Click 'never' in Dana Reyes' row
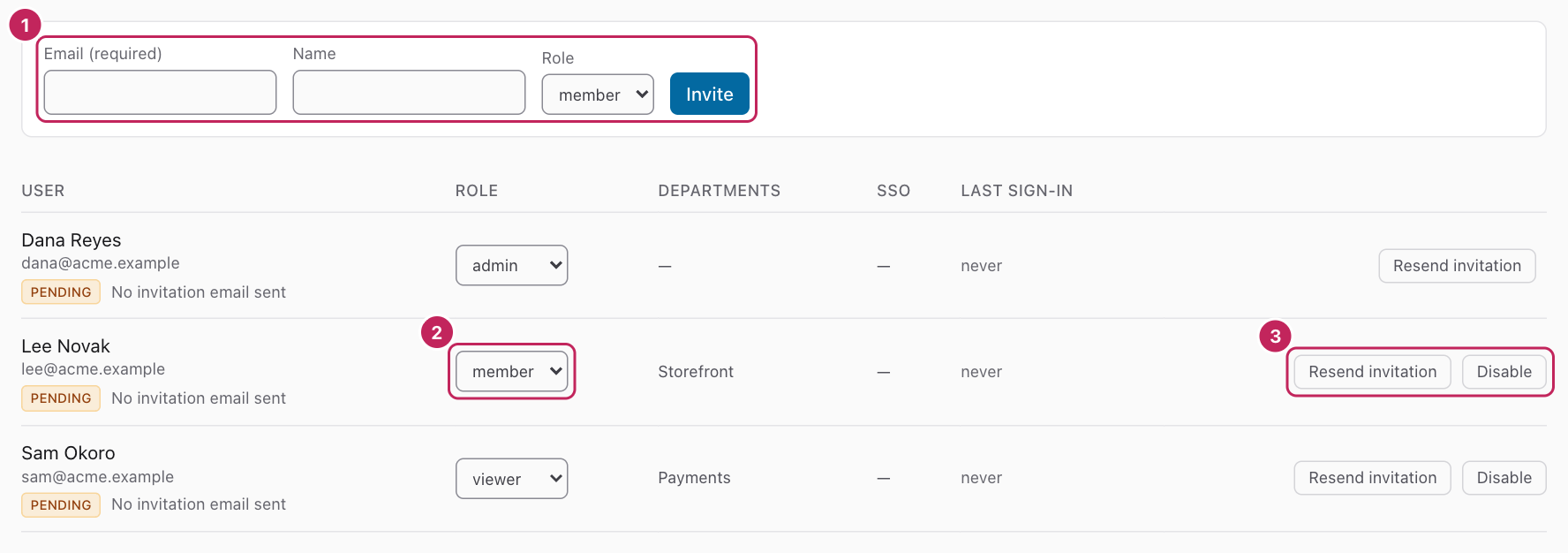Viewport: 1568px width, 553px height. [982, 266]
